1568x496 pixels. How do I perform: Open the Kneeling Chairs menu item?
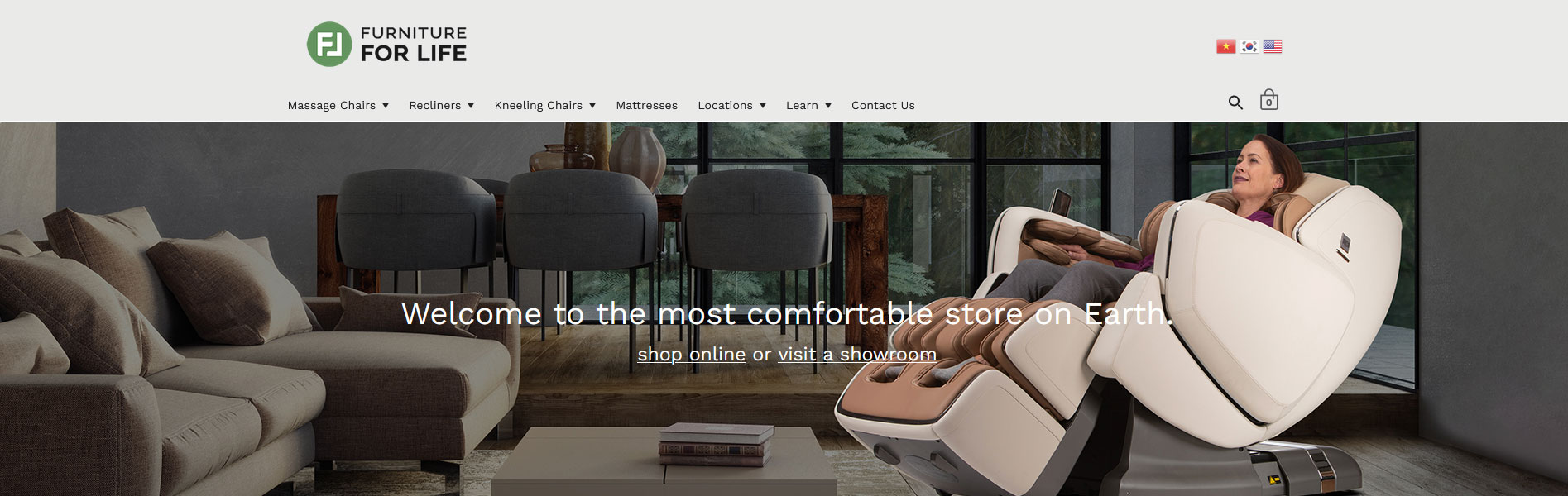click(x=539, y=105)
